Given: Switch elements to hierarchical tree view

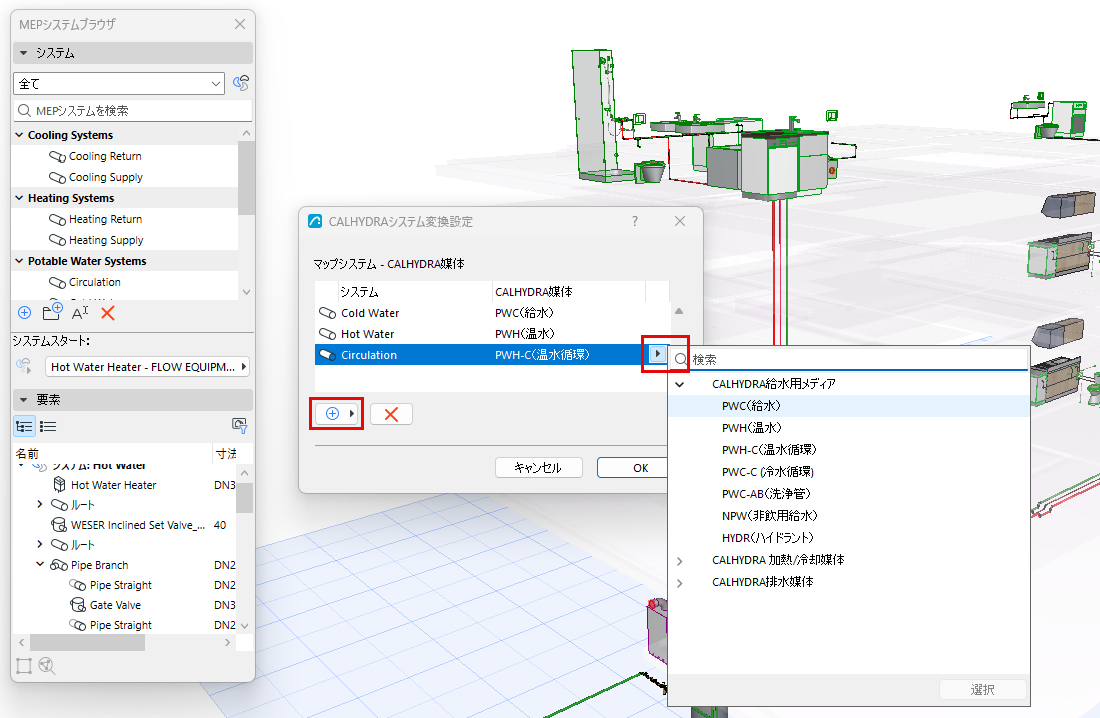Looking at the screenshot, I should (25, 426).
